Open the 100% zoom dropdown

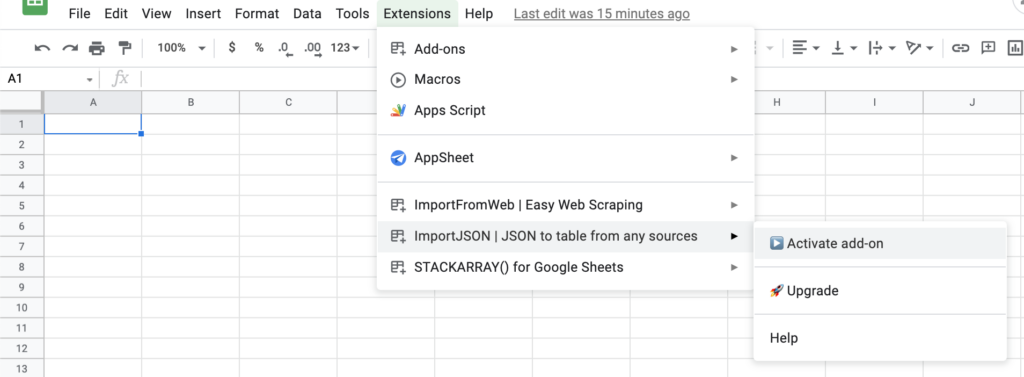(x=181, y=48)
